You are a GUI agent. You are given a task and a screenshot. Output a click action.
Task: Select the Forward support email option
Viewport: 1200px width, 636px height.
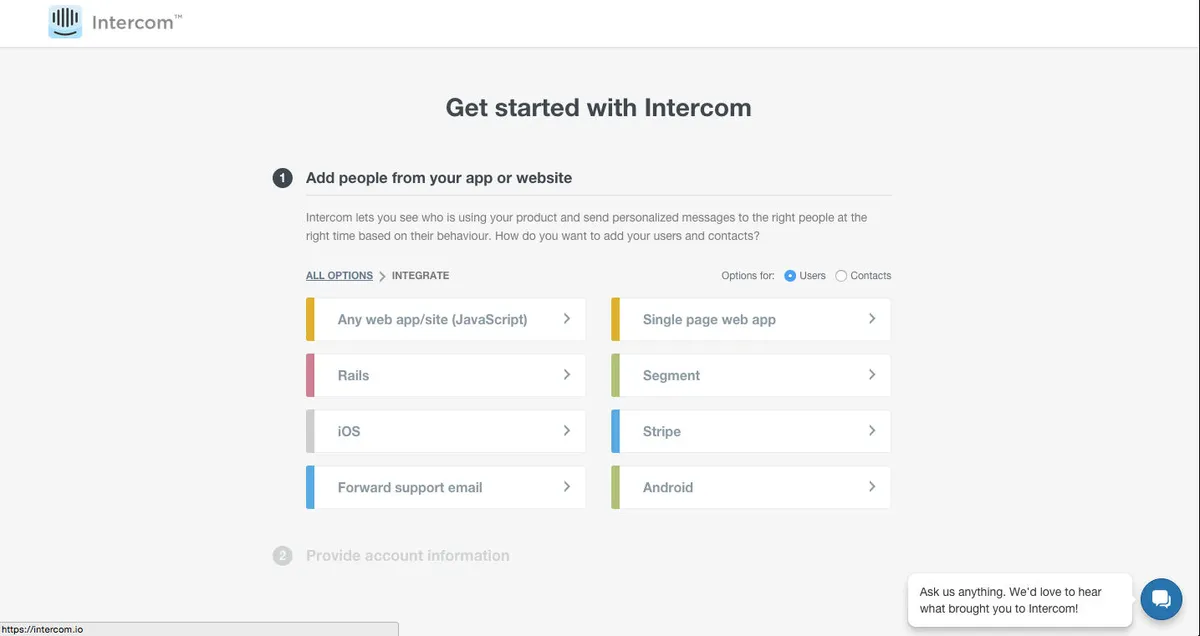click(x=446, y=487)
